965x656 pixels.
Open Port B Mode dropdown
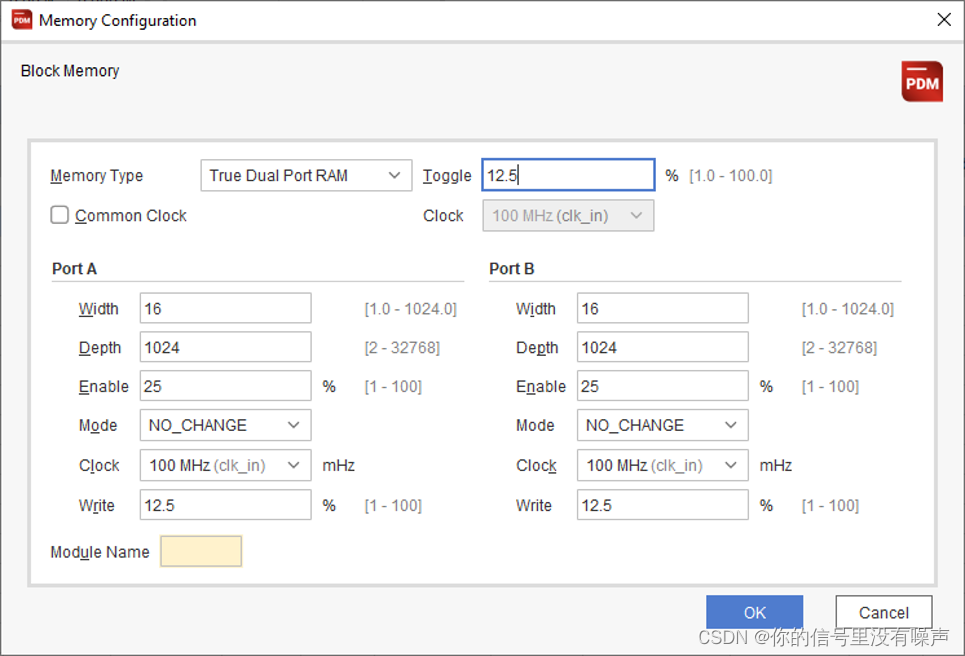(x=661, y=425)
